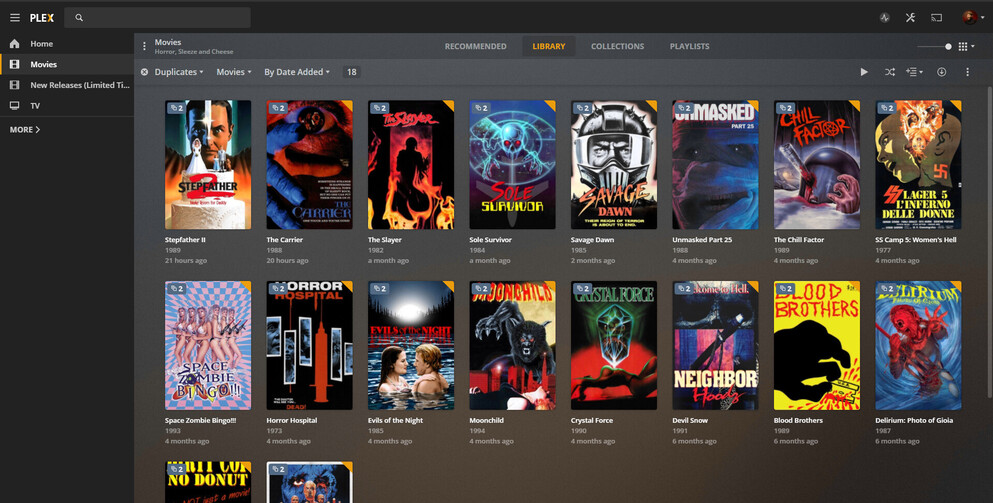This screenshot has height=503, width=993.
Task: Switch to Recommended tab
Action: coord(476,46)
